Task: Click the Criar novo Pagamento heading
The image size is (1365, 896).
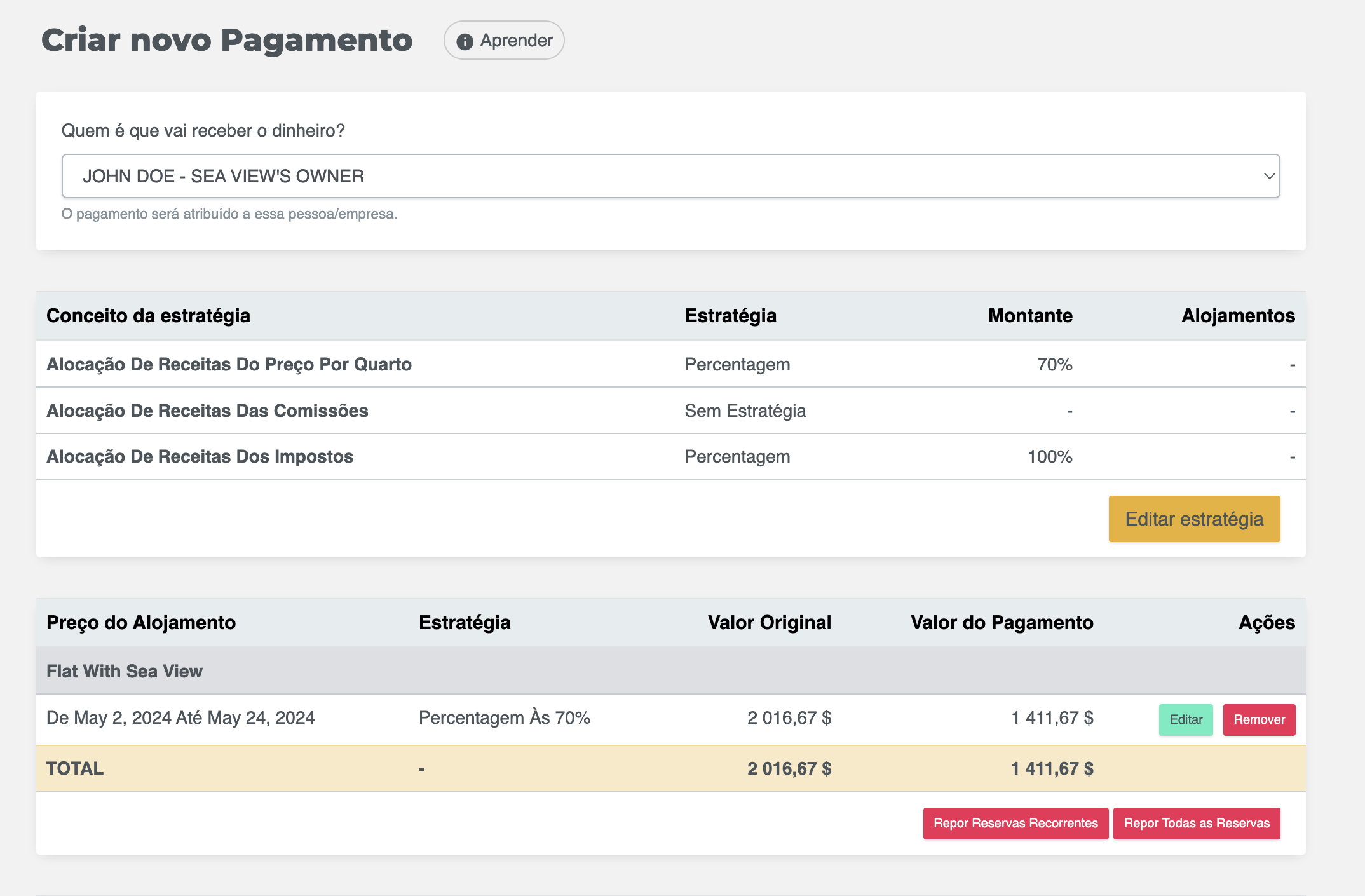Action: coord(227,40)
